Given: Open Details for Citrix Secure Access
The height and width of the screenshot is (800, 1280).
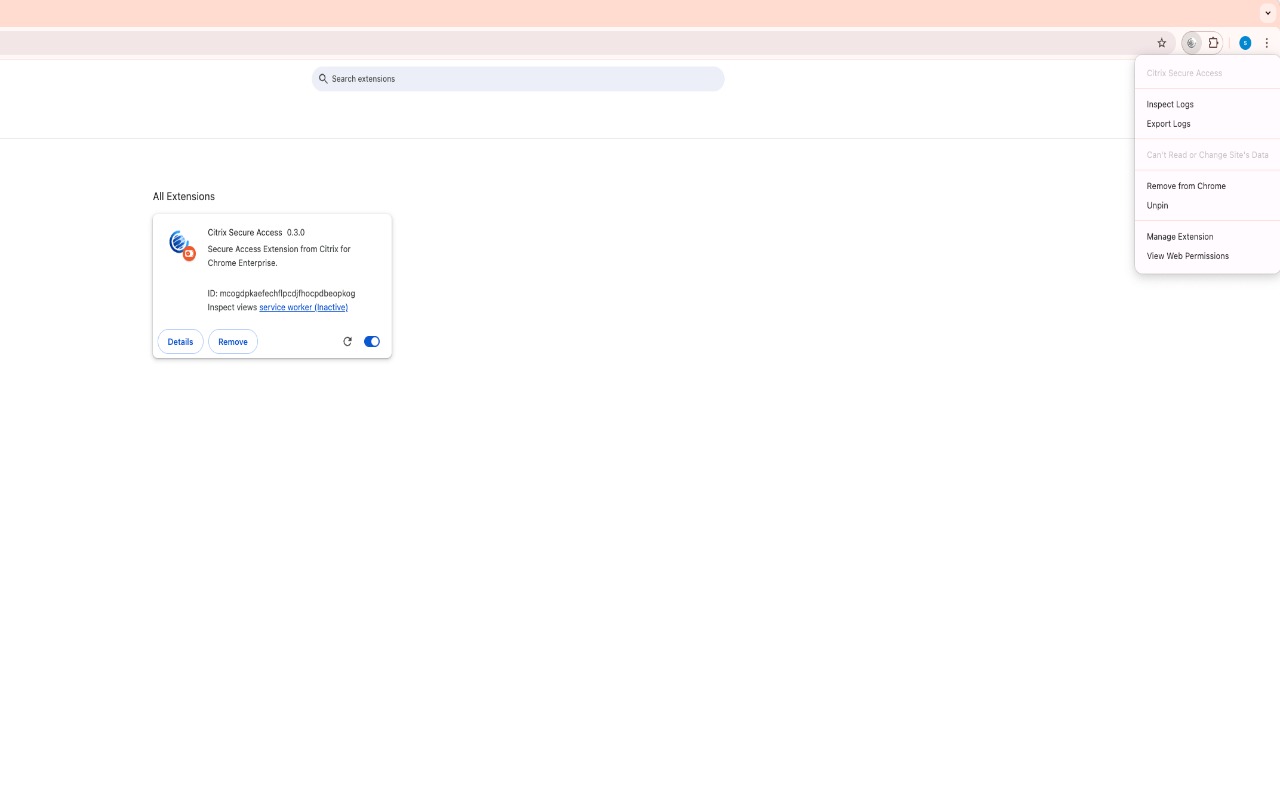Looking at the screenshot, I should [x=180, y=341].
